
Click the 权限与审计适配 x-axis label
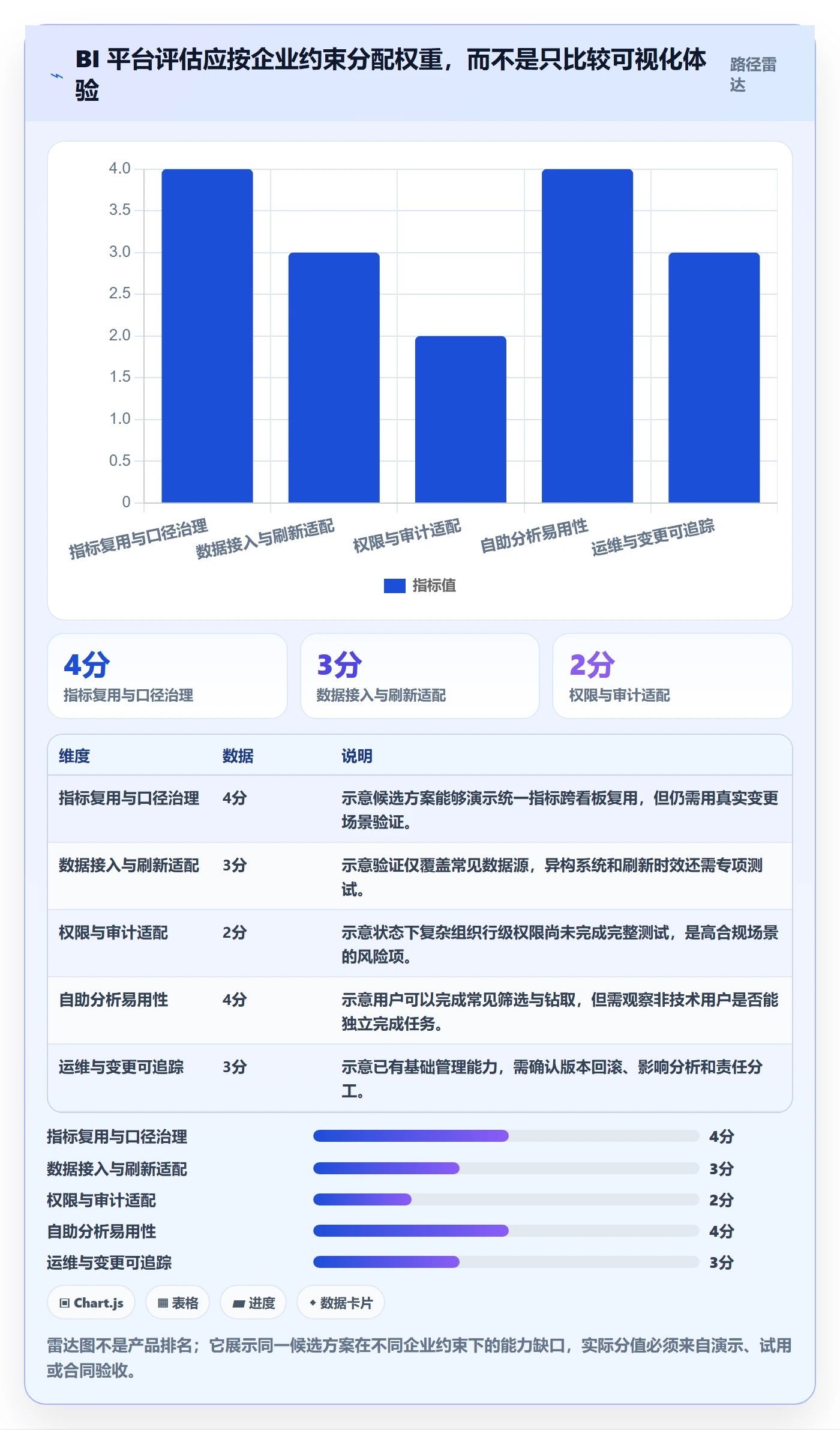(407, 536)
